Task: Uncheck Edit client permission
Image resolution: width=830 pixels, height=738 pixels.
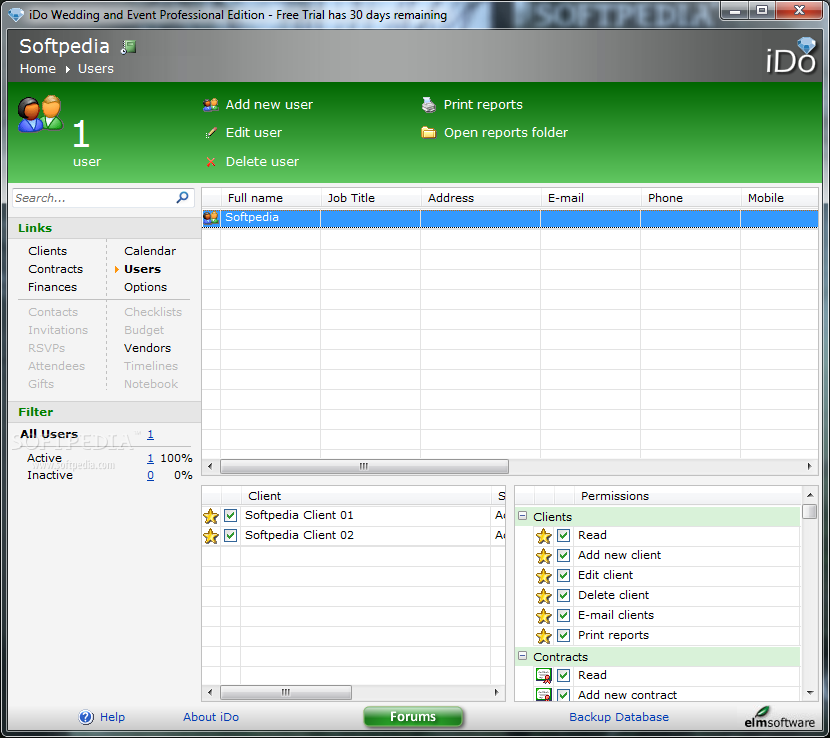Action: [564, 575]
